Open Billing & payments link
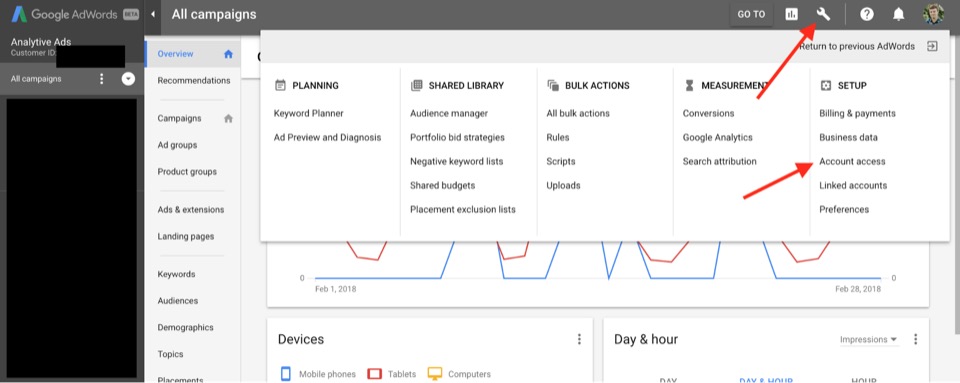Viewport: 960px width, 383px height. (857, 113)
